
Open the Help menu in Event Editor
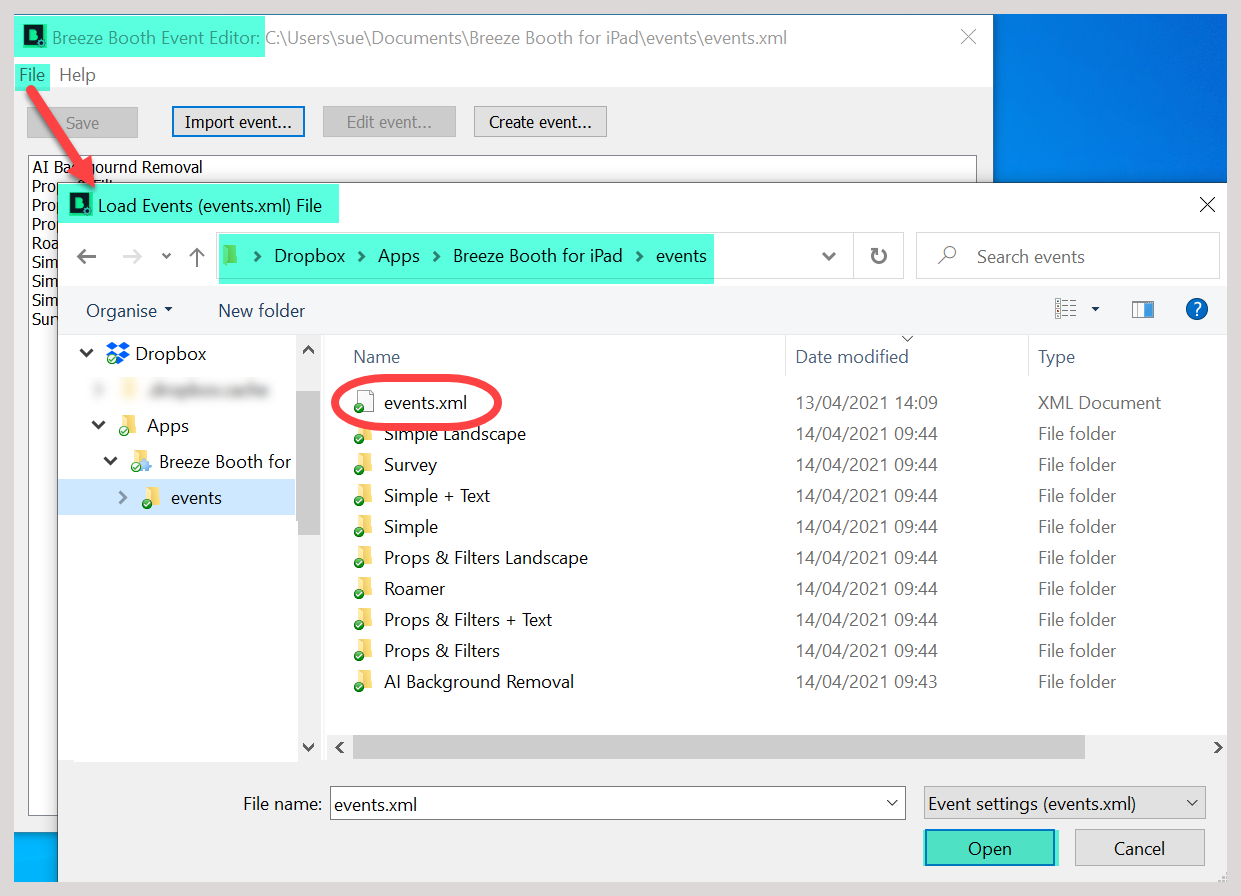coord(77,75)
